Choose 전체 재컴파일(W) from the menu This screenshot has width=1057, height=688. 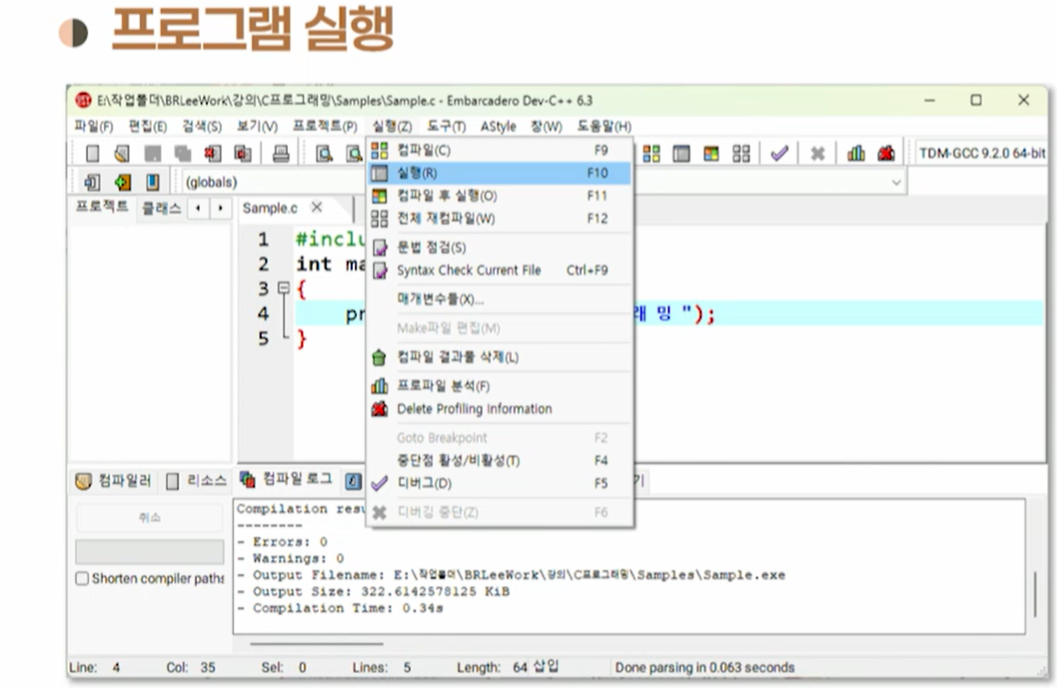[500, 219]
